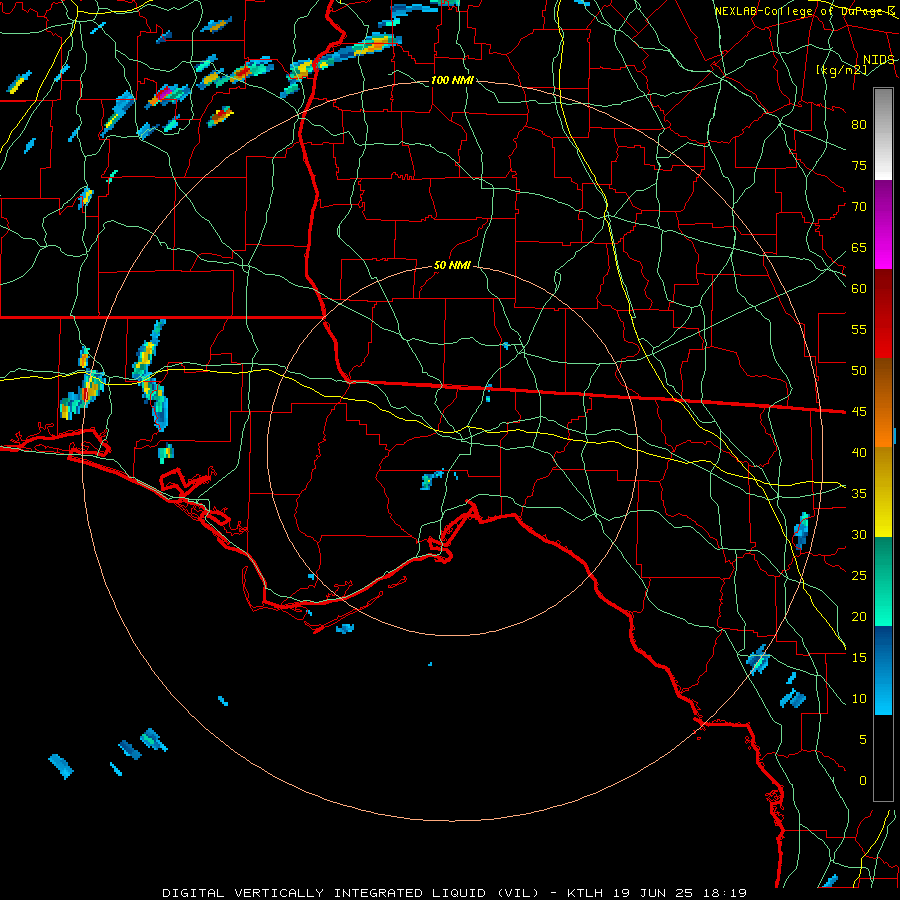900x900 pixels.
Task: Click the 50 NMI range ring label
Action: [x=452, y=265]
